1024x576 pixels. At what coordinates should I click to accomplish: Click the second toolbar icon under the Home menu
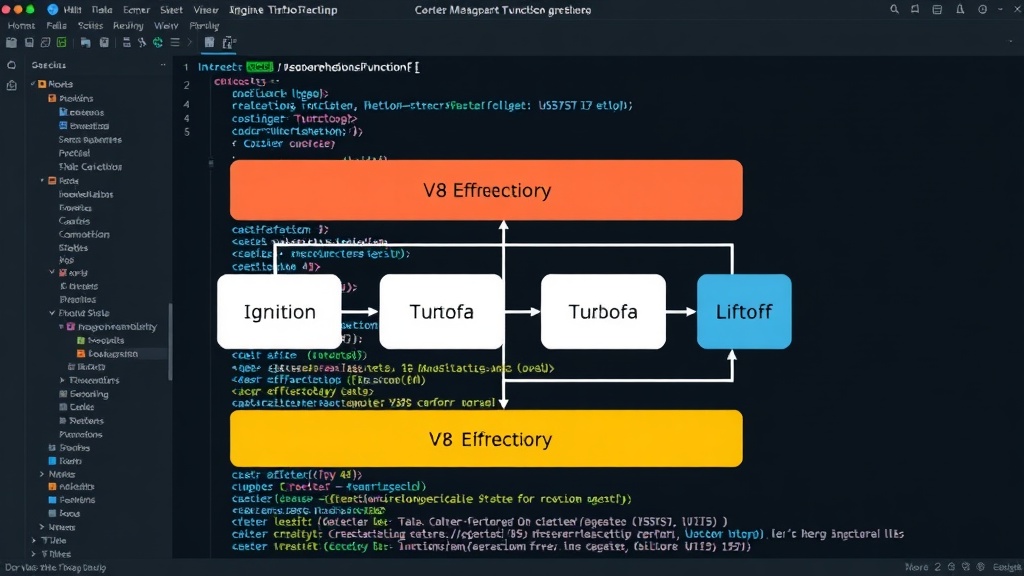29,42
